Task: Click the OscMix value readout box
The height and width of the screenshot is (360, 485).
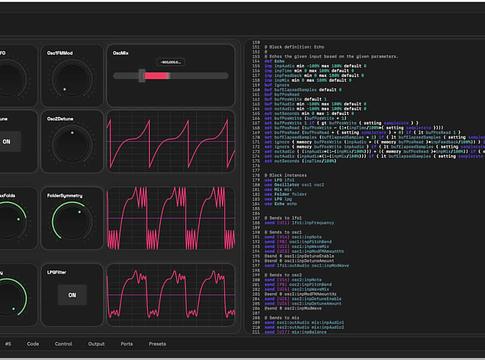Action: (x=171, y=62)
